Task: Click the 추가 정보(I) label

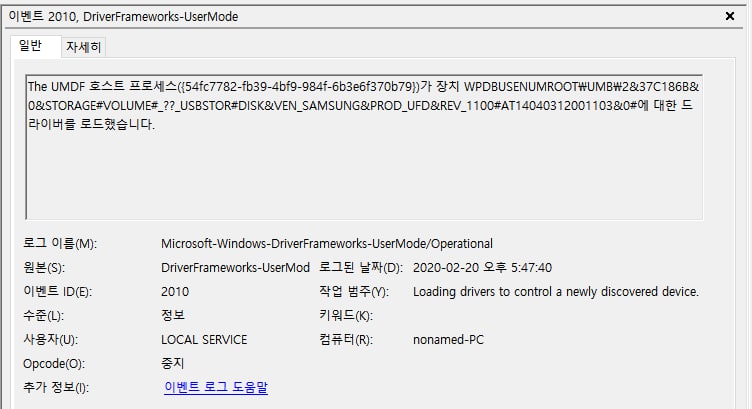Action: pyautogui.click(x=56, y=387)
